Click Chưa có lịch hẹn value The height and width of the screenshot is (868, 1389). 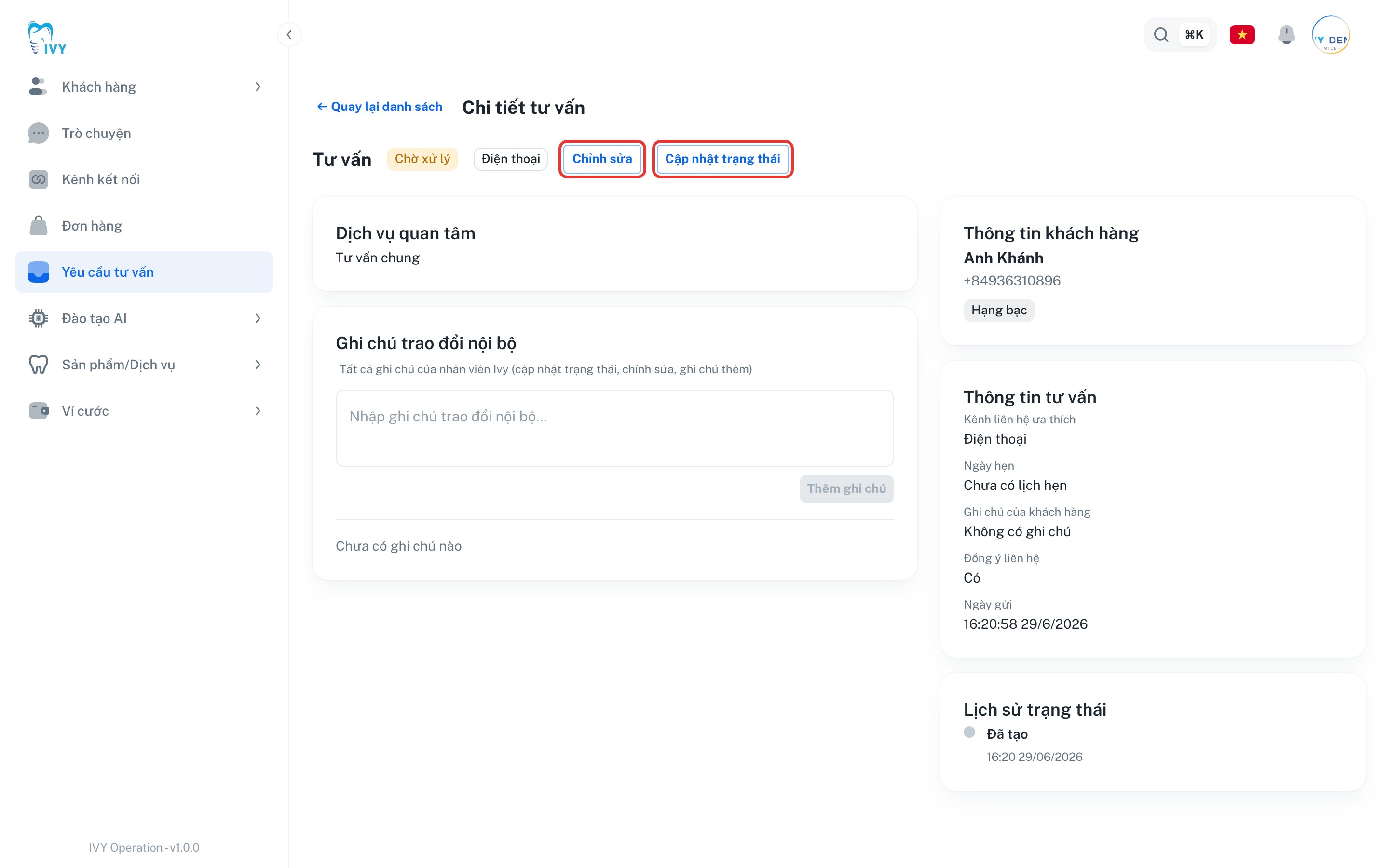click(x=1015, y=486)
